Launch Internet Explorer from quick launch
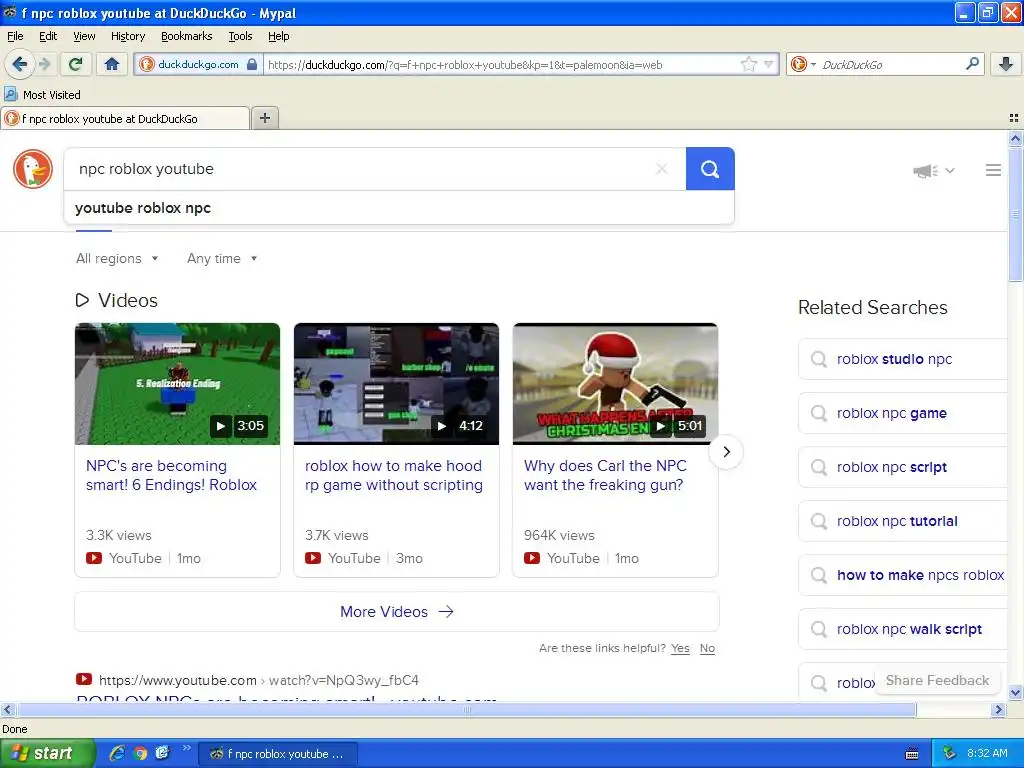The width and height of the screenshot is (1024, 768). (x=118, y=754)
